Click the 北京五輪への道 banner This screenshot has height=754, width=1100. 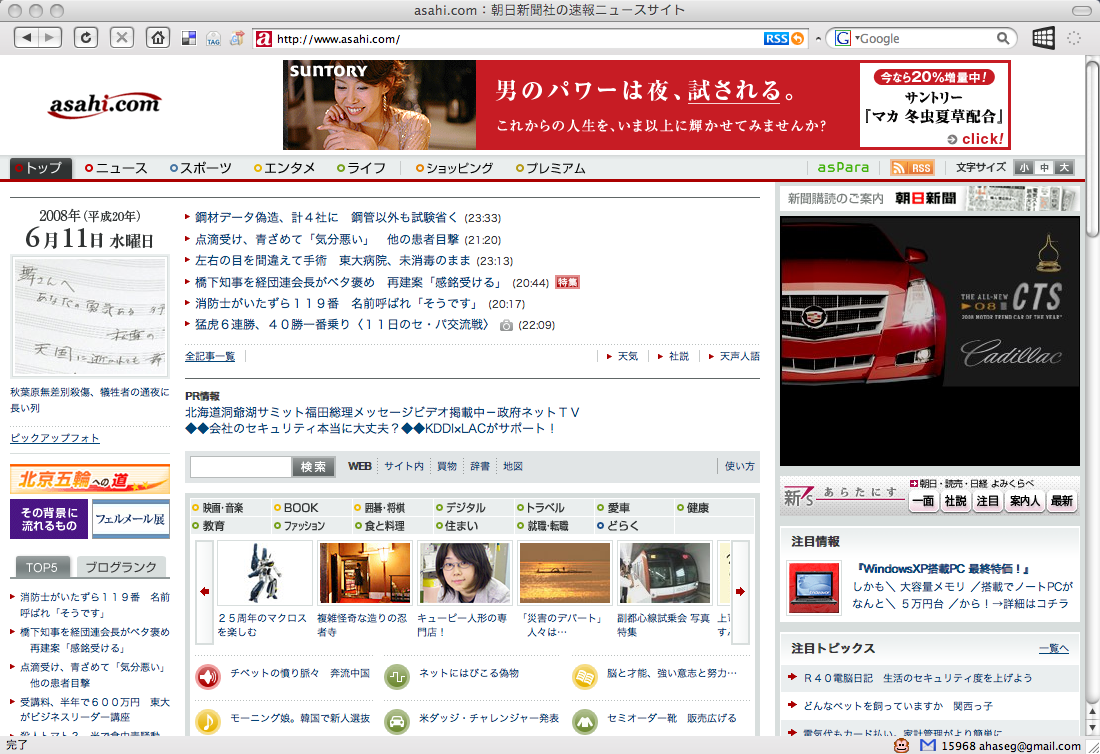pyautogui.click(x=90, y=480)
